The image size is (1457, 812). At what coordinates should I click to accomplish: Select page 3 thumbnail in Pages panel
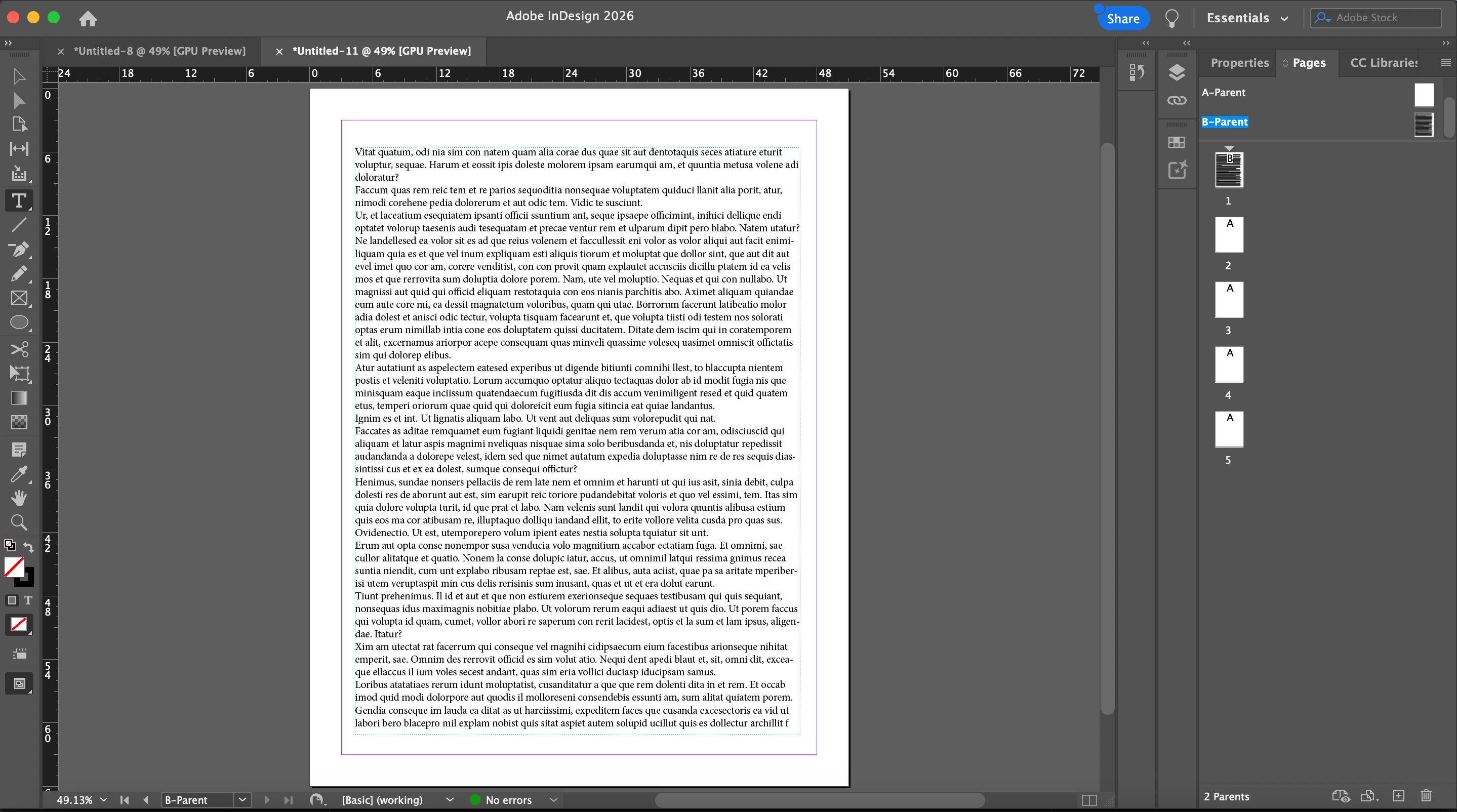coord(1229,299)
